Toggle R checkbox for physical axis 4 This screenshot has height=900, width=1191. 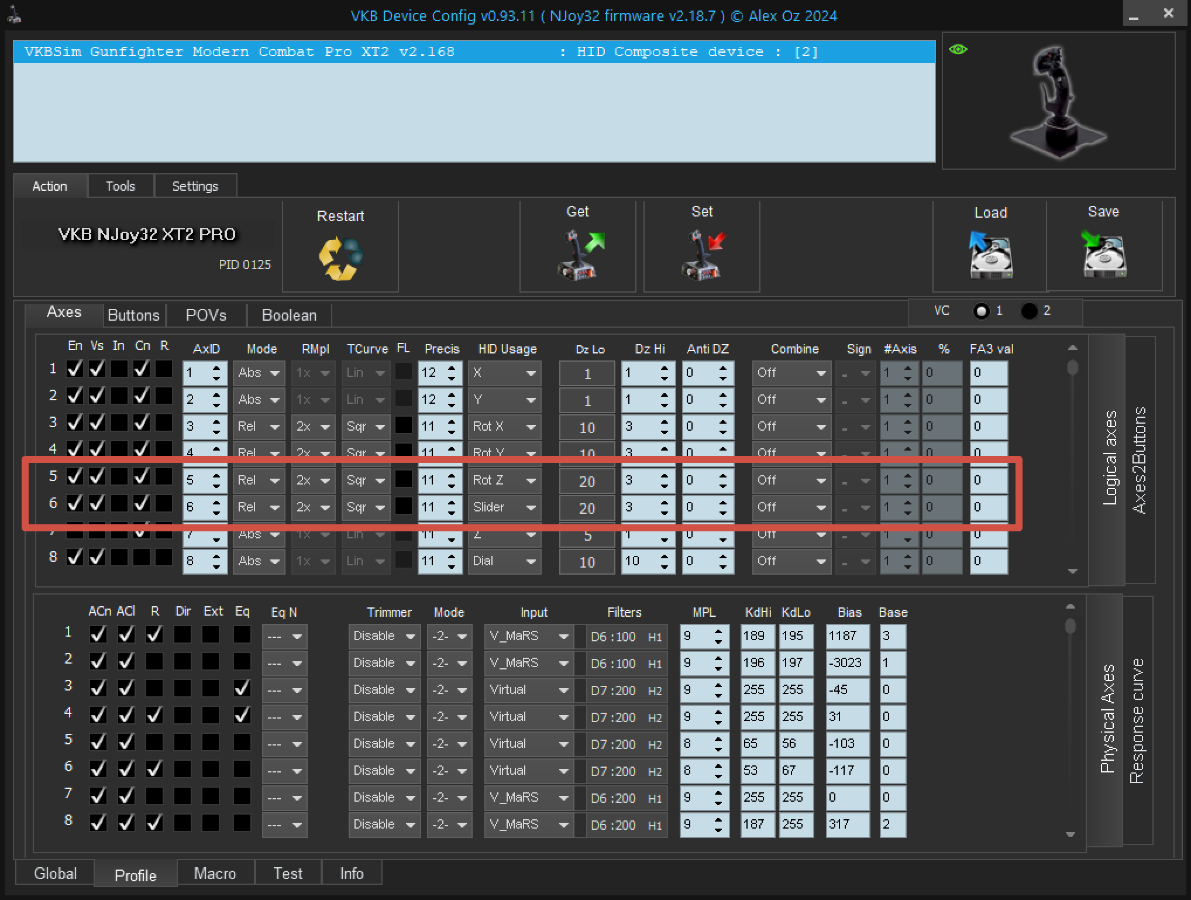coord(154,715)
